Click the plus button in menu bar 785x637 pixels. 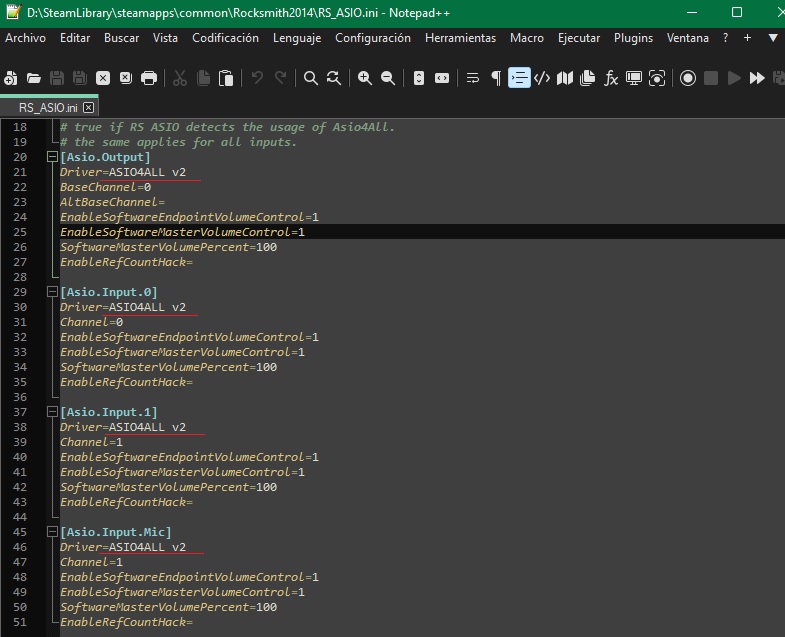[x=747, y=38]
